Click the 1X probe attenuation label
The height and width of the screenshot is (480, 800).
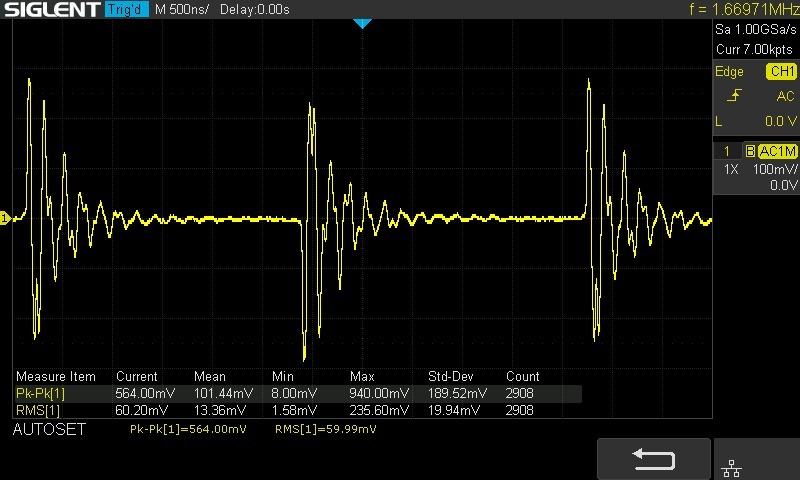coord(731,169)
